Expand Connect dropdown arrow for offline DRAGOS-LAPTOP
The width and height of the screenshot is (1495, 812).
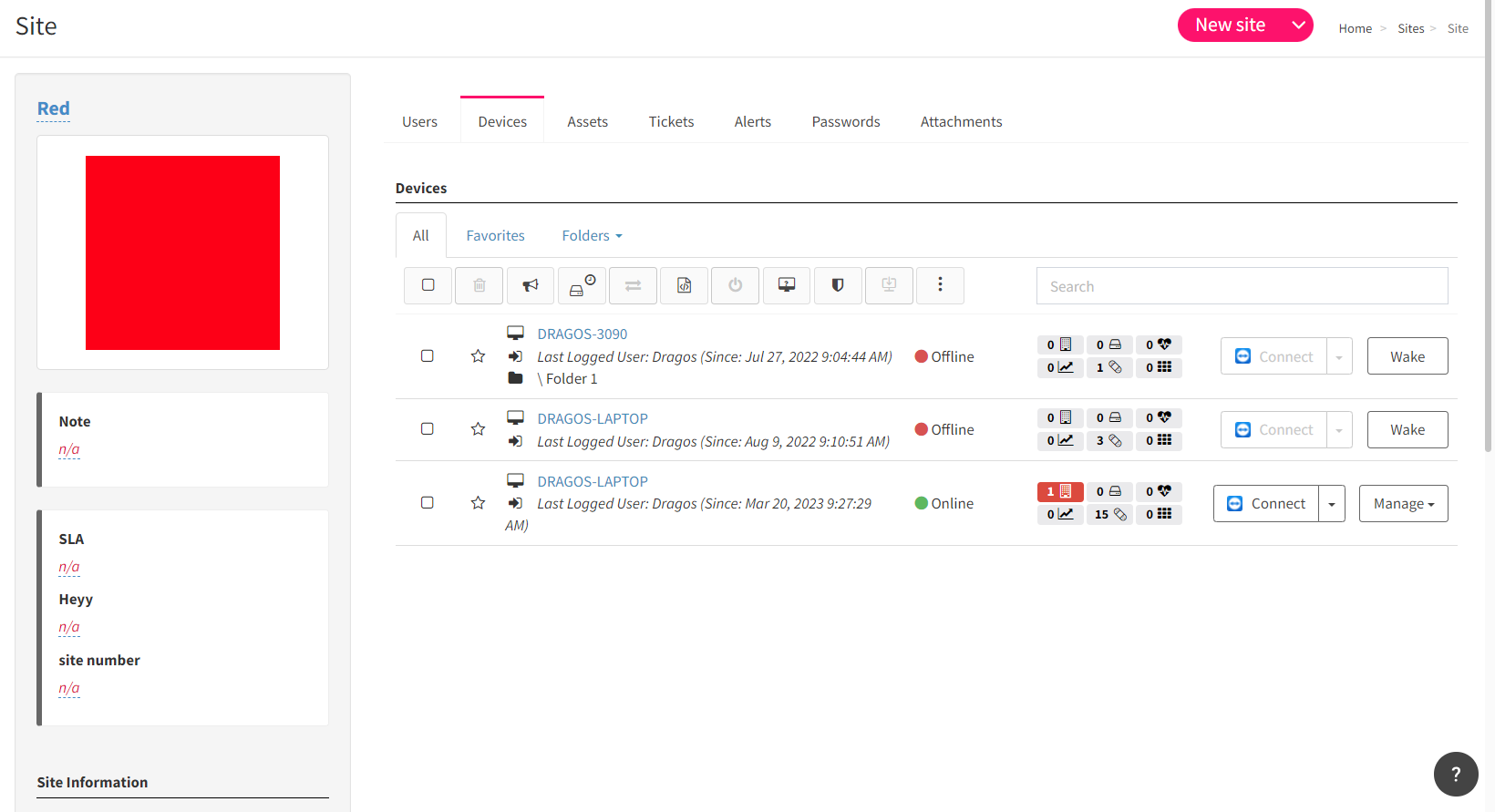[x=1338, y=429]
